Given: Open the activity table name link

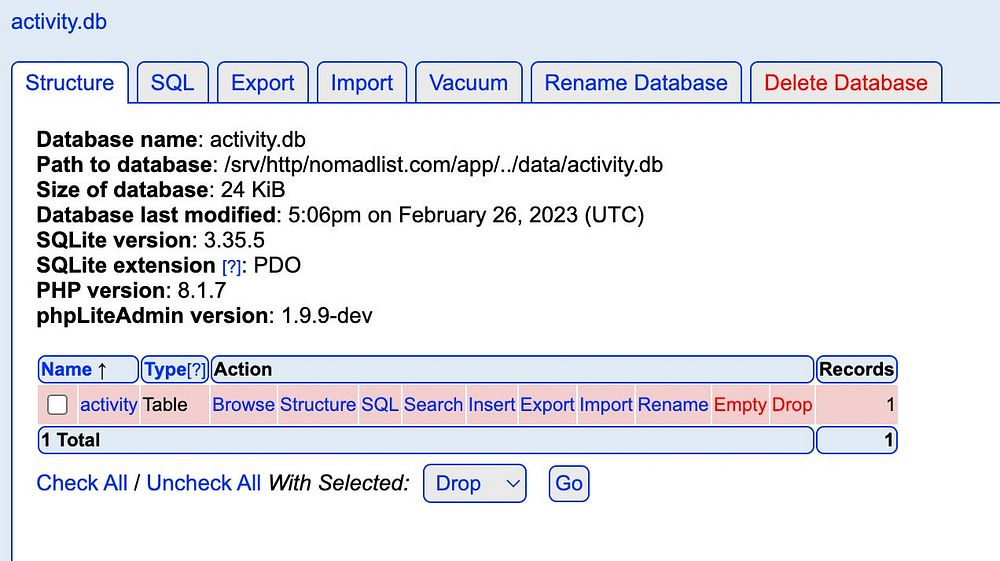Looking at the screenshot, I should (108, 405).
